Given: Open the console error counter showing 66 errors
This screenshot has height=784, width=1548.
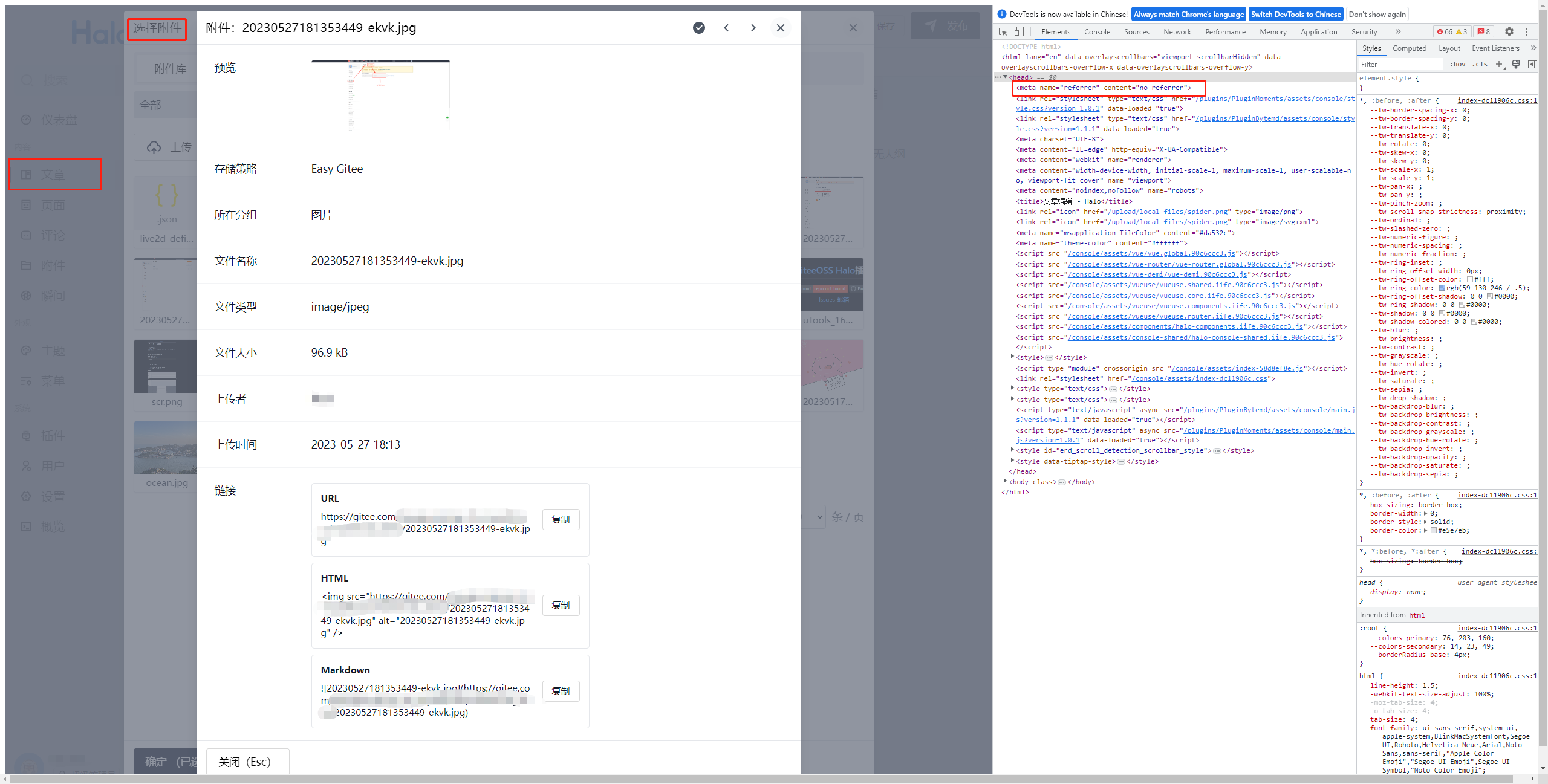Looking at the screenshot, I should pyautogui.click(x=1445, y=31).
